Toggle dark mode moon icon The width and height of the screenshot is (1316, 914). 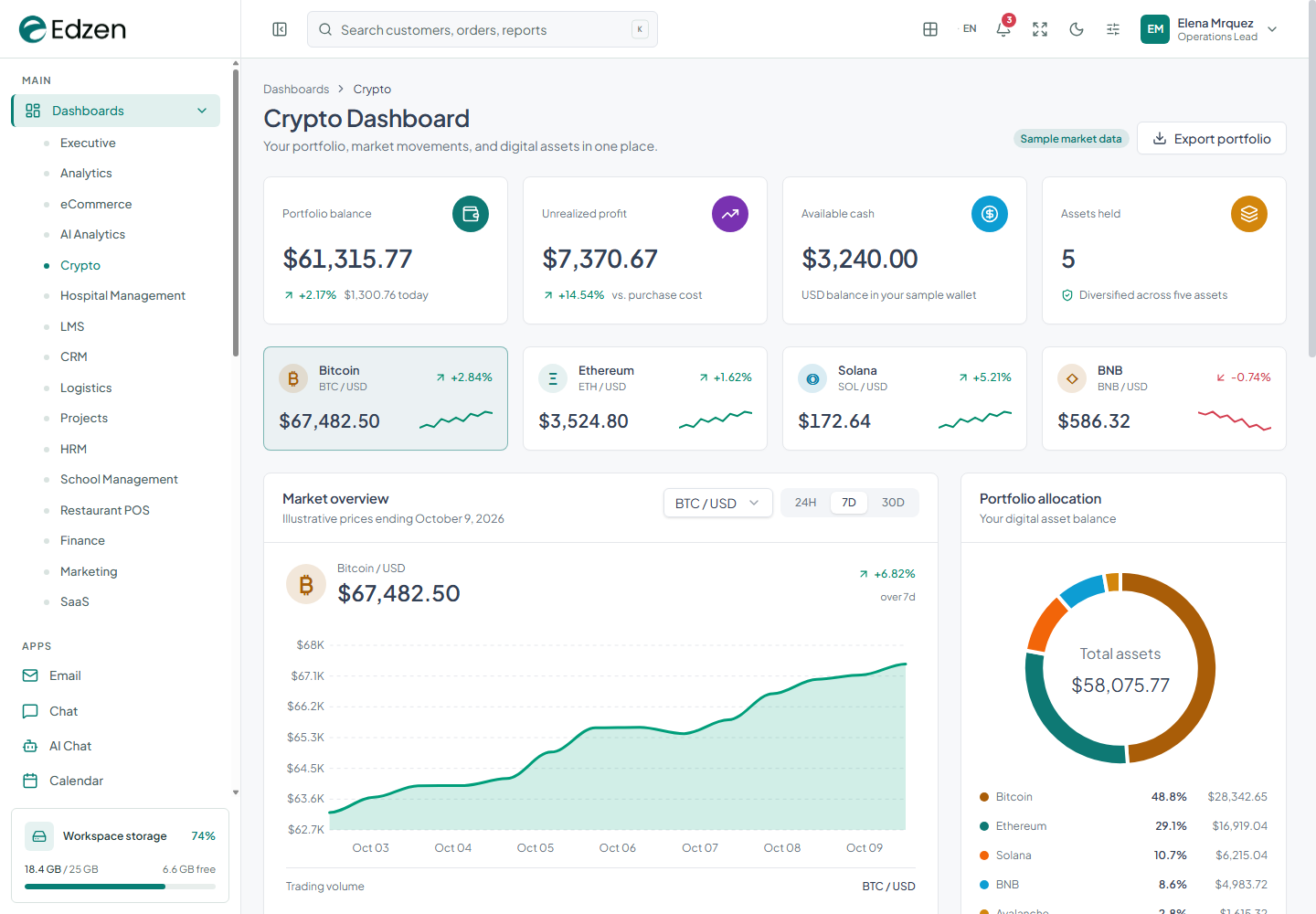1077,29
